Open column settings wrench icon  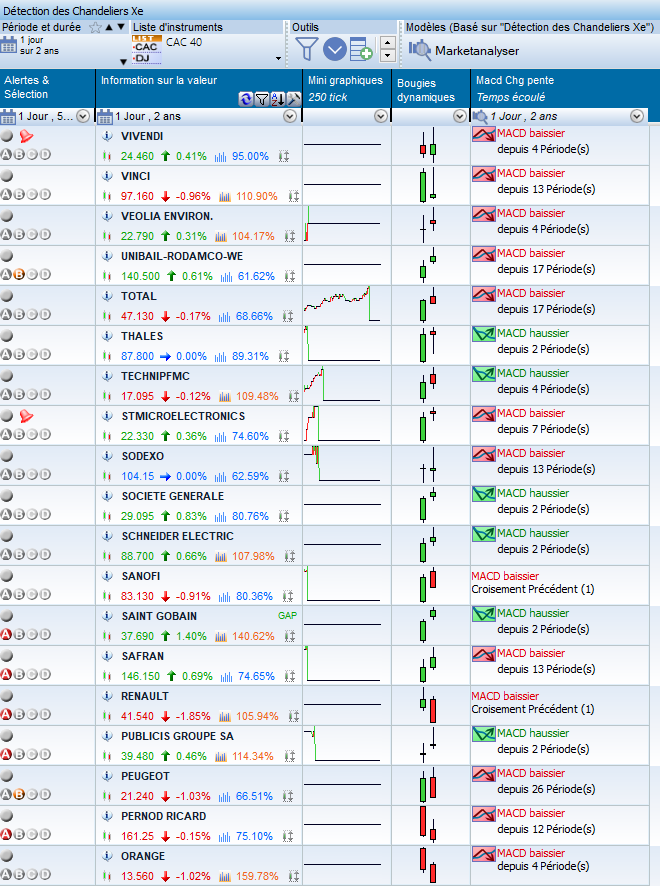point(293,99)
